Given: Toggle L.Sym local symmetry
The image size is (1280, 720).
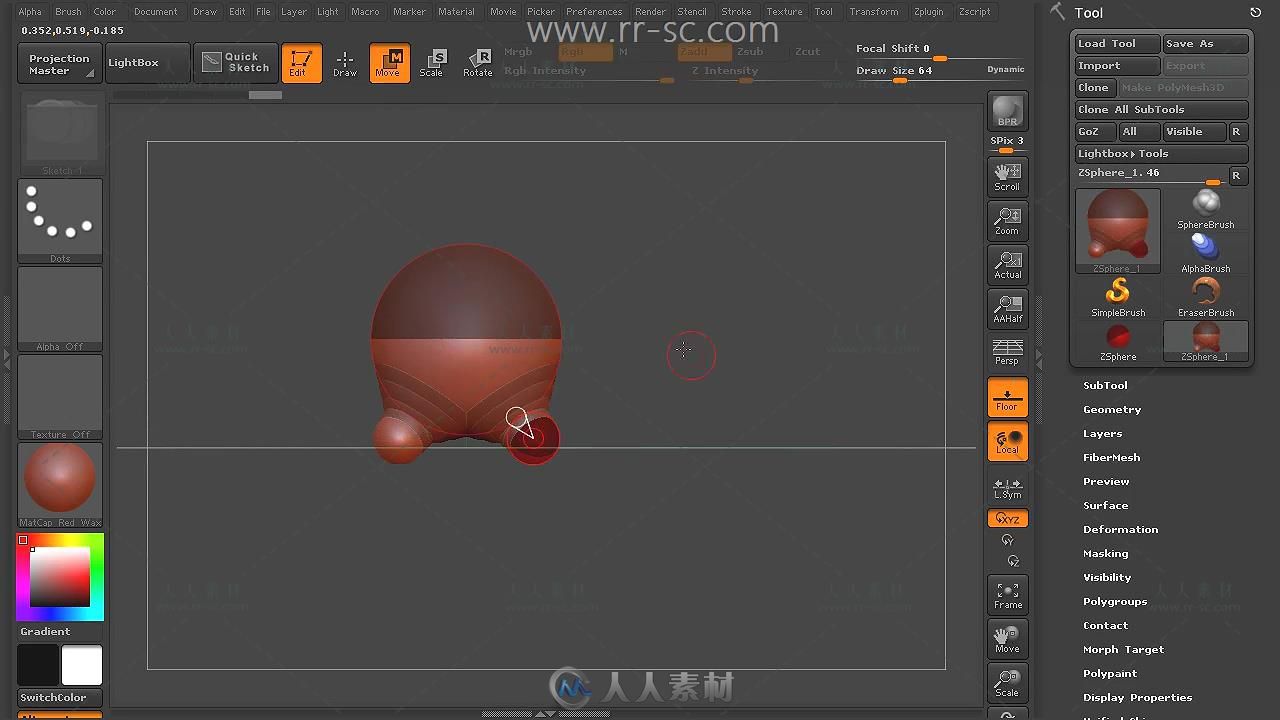Looking at the screenshot, I should pos(1007,487).
